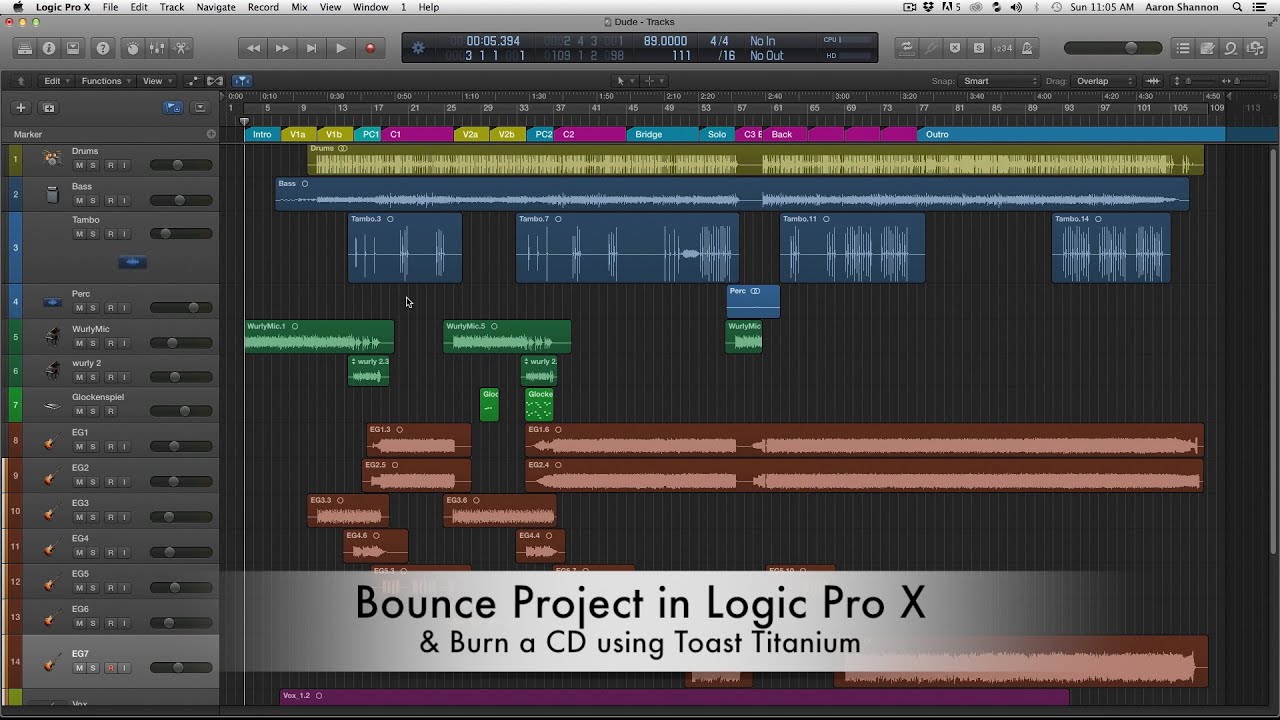Toggle the Waveform Zoom button
Image resolution: width=1280 pixels, height=720 pixels.
click(1153, 81)
